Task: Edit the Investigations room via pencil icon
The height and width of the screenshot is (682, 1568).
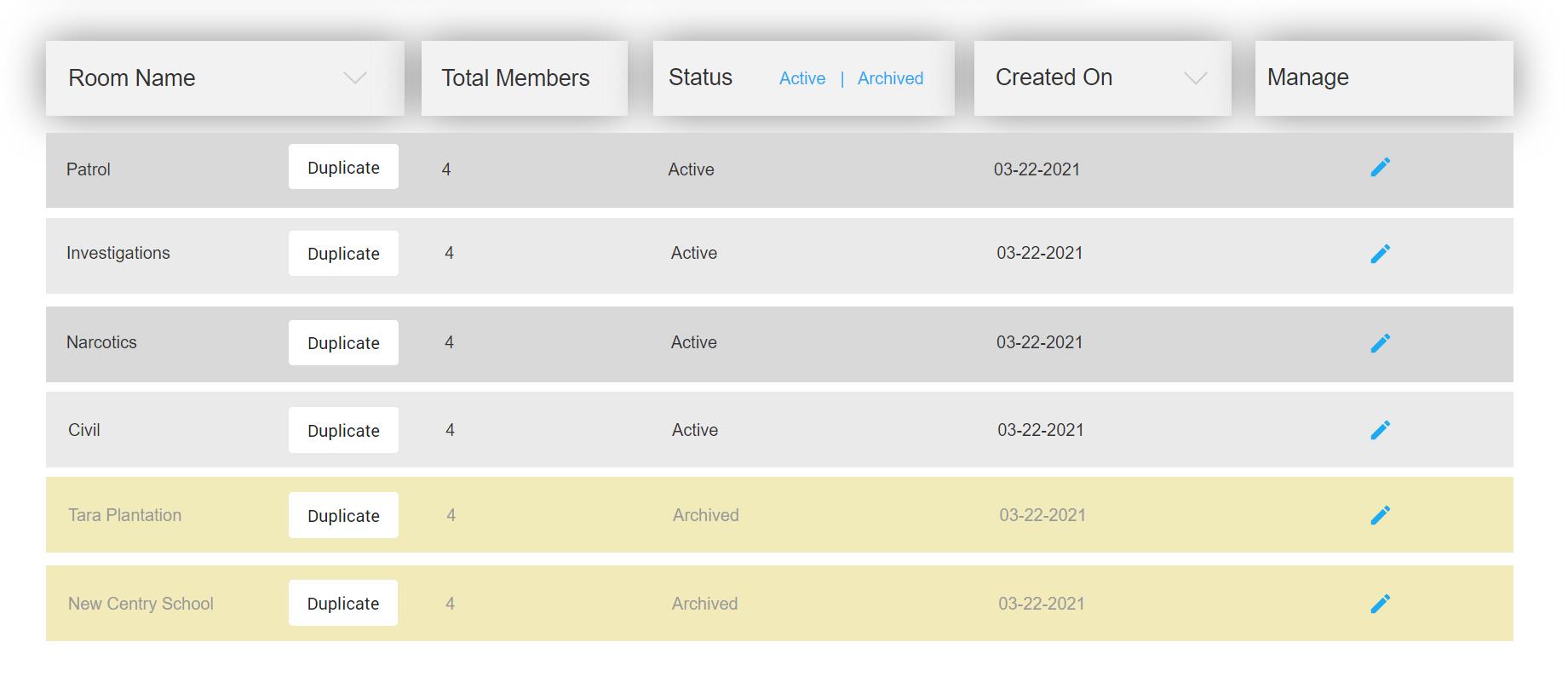Action: (1380, 254)
